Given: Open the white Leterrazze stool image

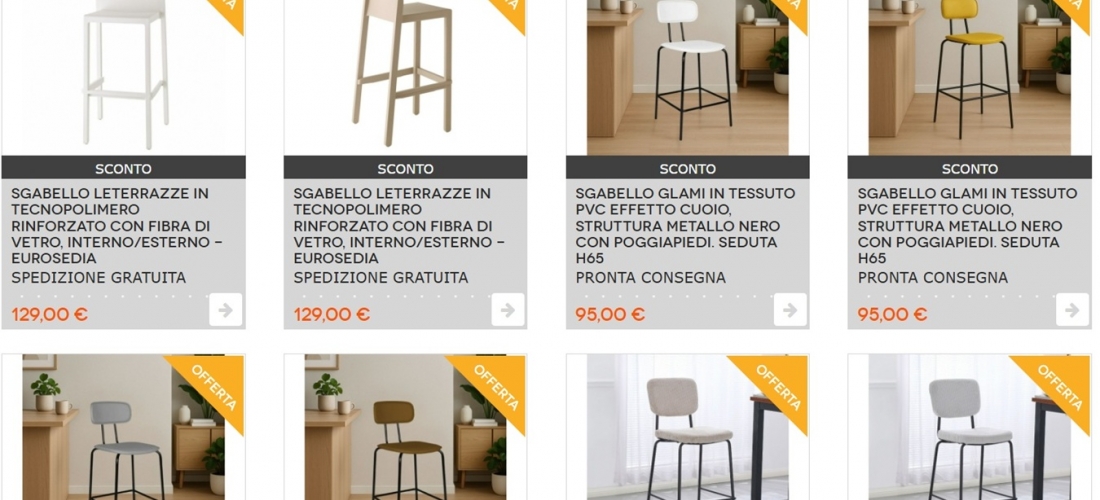Looking at the screenshot, I should [x=123, y=77].
